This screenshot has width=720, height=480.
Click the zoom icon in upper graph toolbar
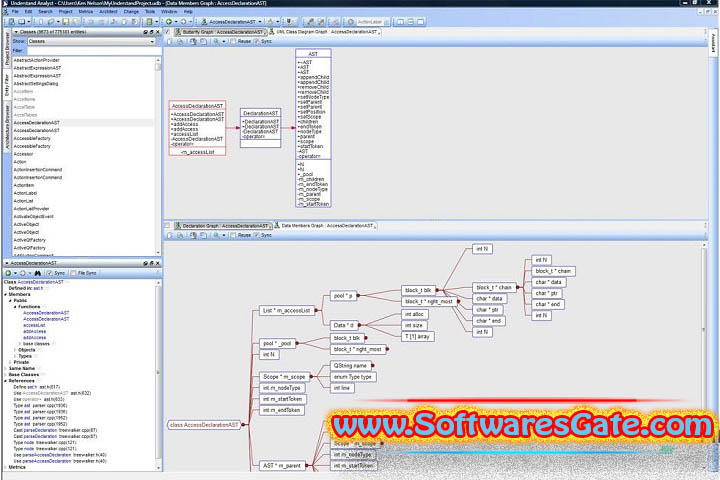coord(216,41)
